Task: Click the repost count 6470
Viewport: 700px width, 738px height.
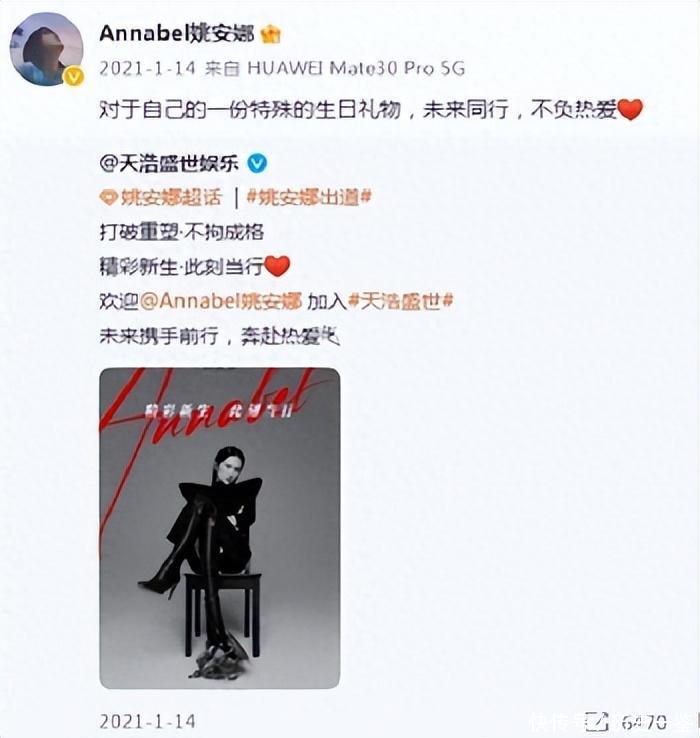Action: point(644,722)
